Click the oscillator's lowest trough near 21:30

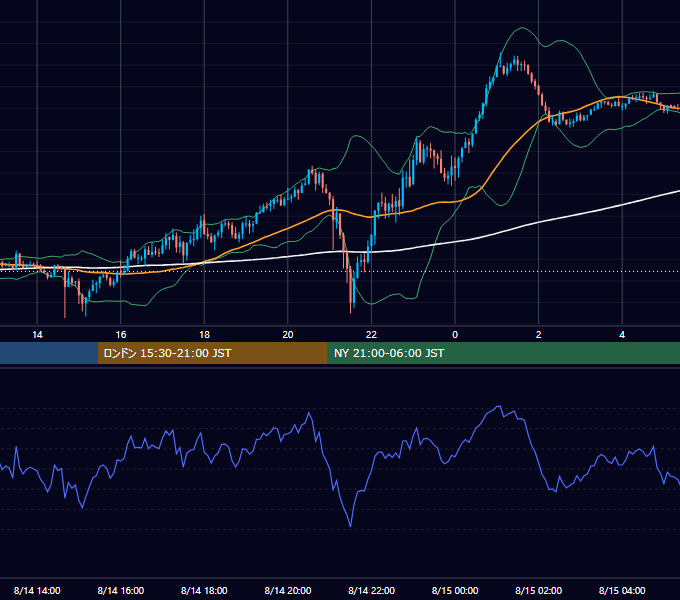[350, 526]
